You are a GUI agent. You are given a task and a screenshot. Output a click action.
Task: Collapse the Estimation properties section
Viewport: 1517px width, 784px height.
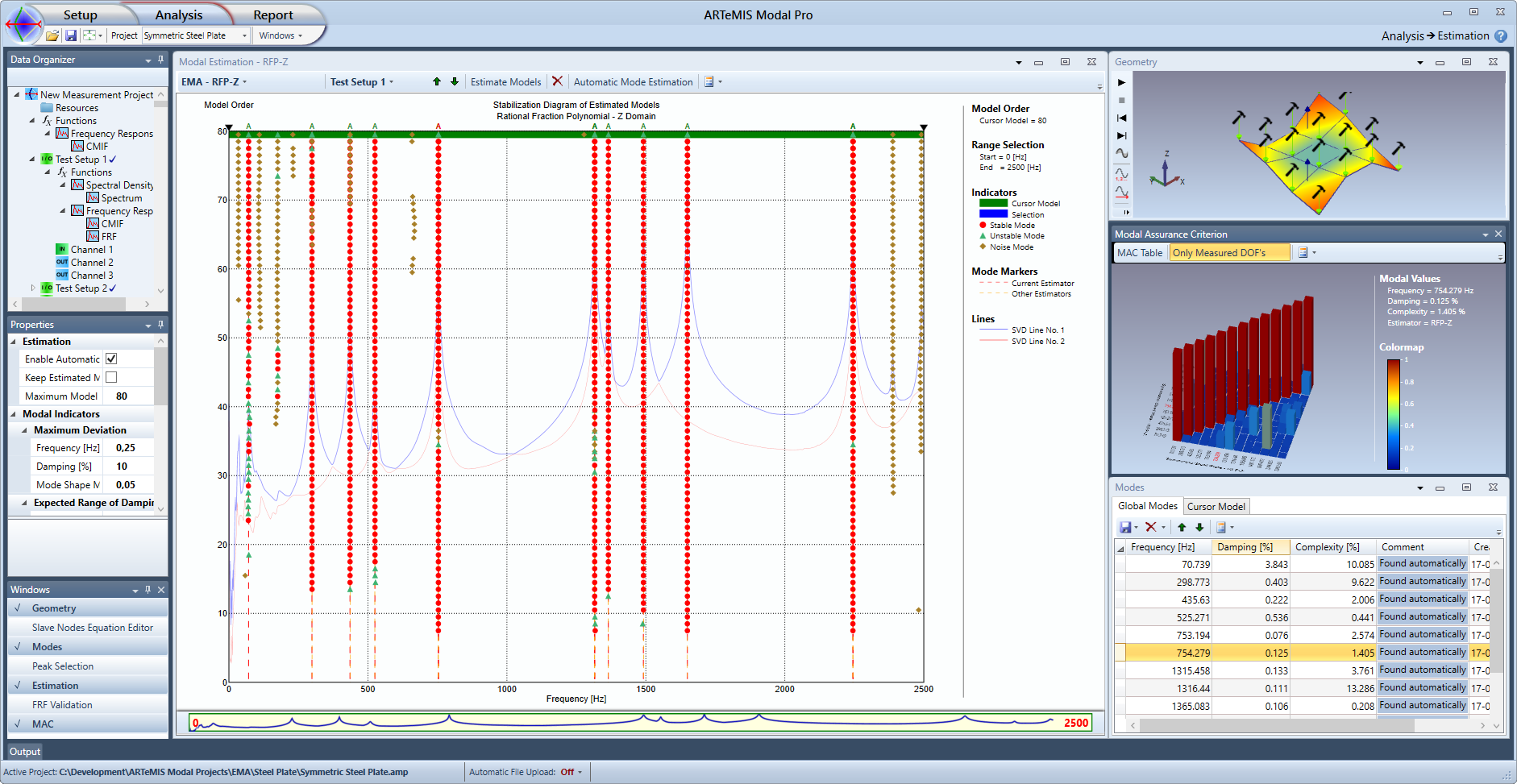point(14,342)
